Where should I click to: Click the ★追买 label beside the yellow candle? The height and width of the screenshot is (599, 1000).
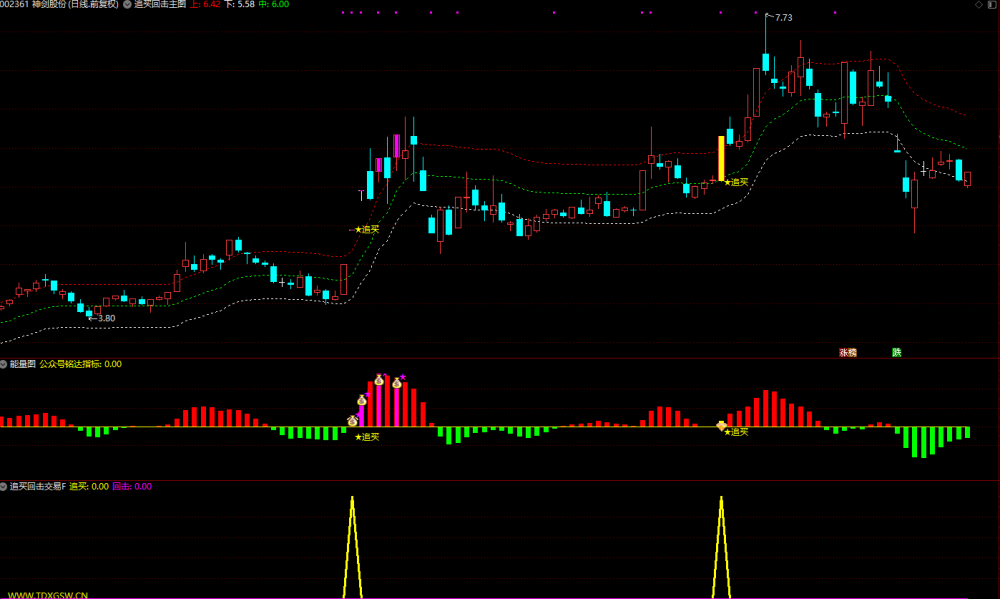(736, 182)
